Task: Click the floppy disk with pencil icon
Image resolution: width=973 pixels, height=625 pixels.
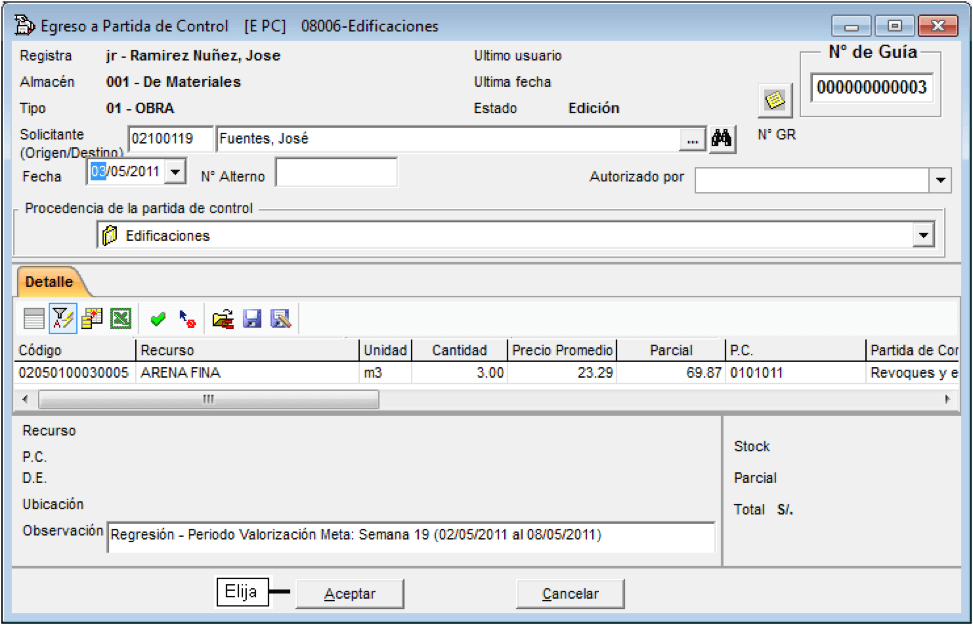Action: (281, 319)
